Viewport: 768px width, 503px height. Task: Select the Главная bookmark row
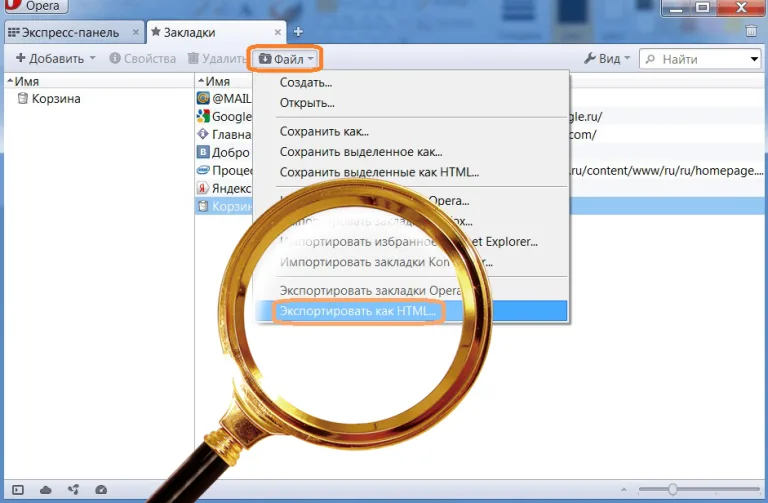[224, 134]
